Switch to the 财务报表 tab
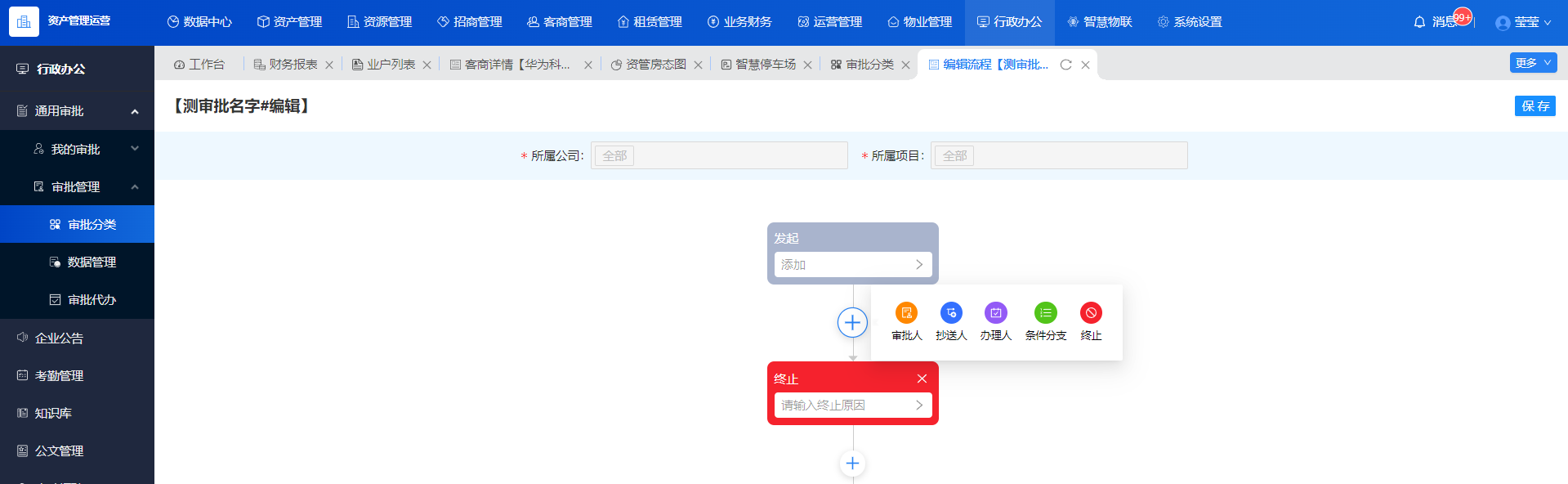 coord(285,65)
